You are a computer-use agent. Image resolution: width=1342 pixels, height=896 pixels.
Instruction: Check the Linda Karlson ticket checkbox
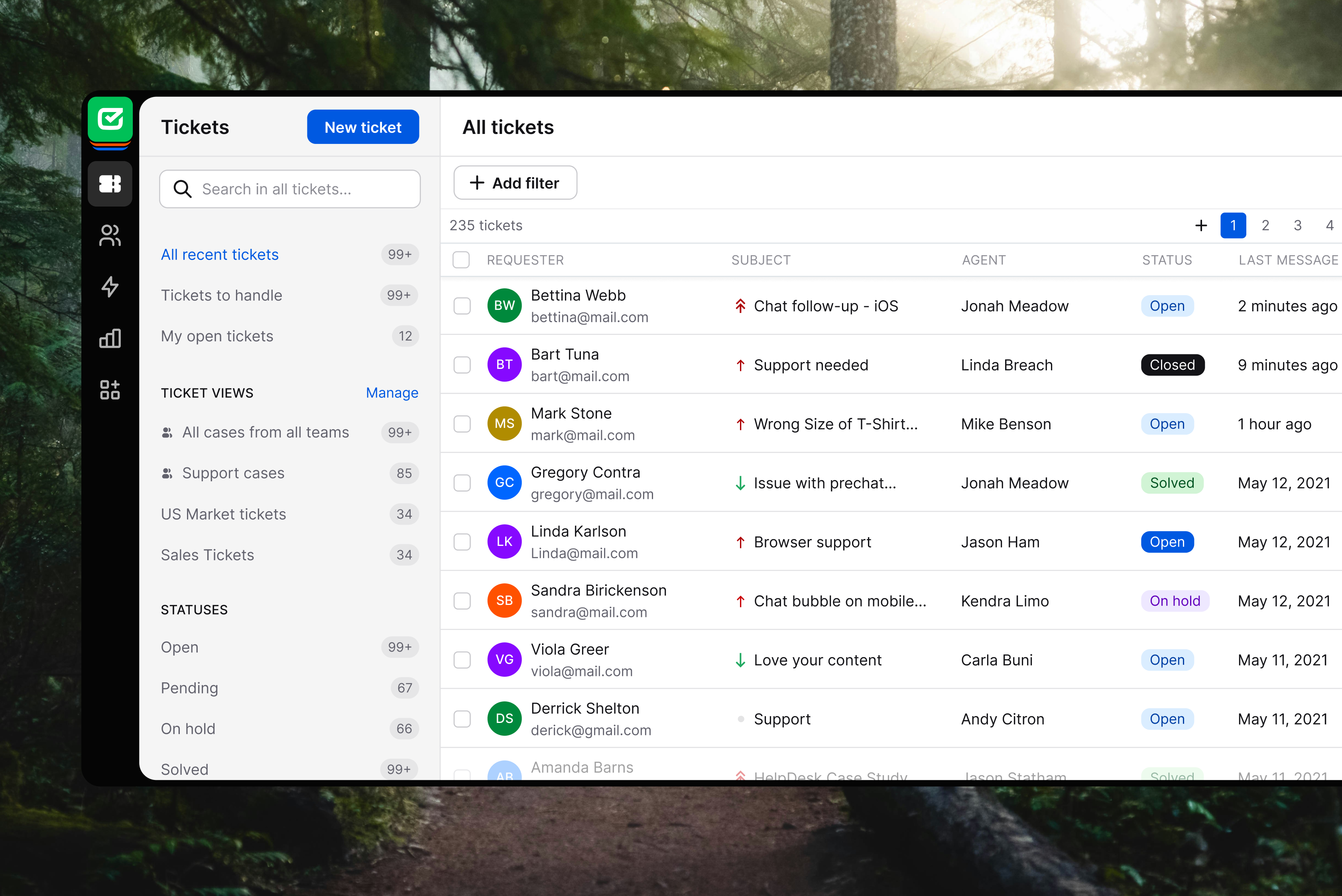[x=462, y=542]
